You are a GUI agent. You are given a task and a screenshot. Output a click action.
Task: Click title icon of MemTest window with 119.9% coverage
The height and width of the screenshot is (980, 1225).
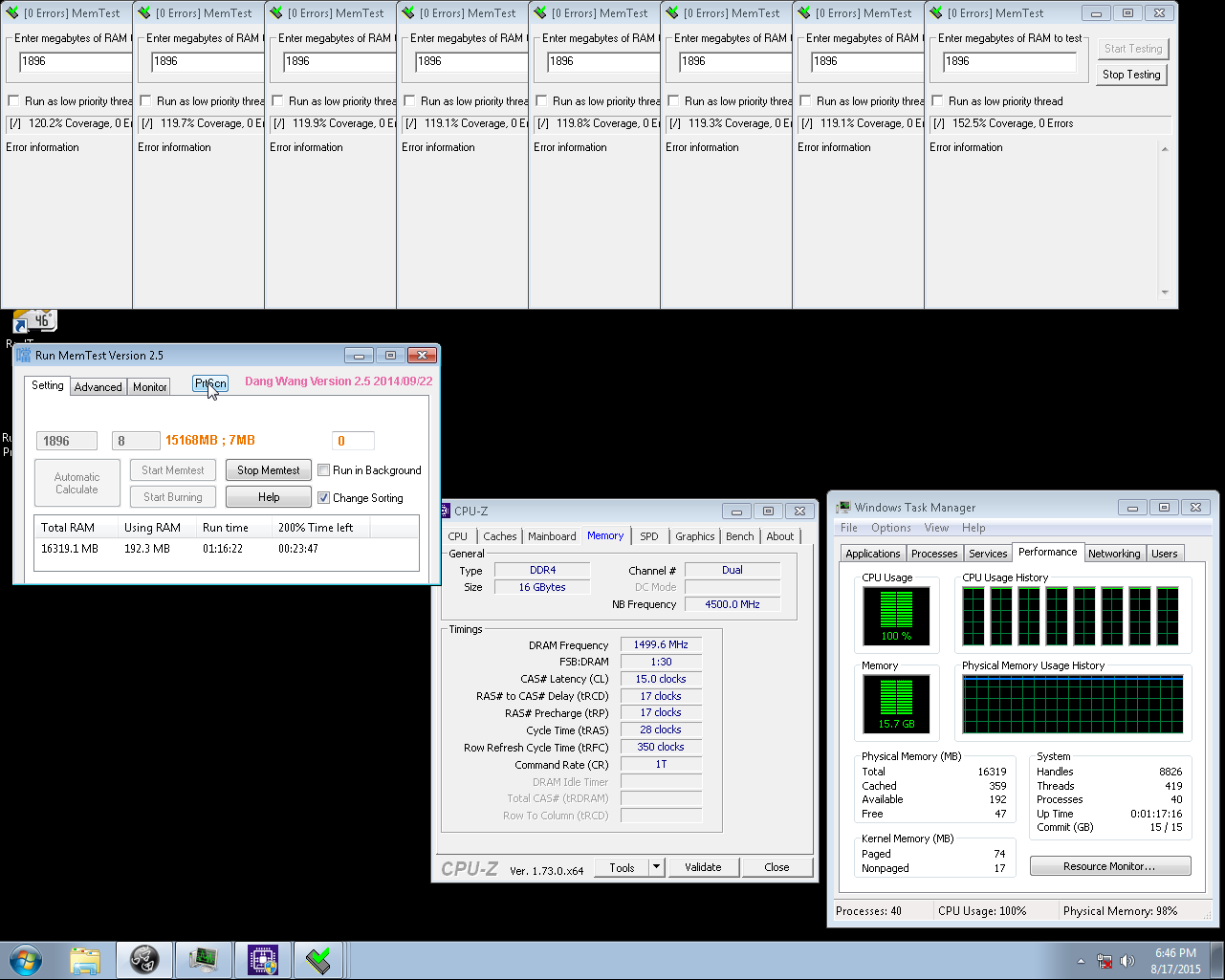[x=276, y=13]
